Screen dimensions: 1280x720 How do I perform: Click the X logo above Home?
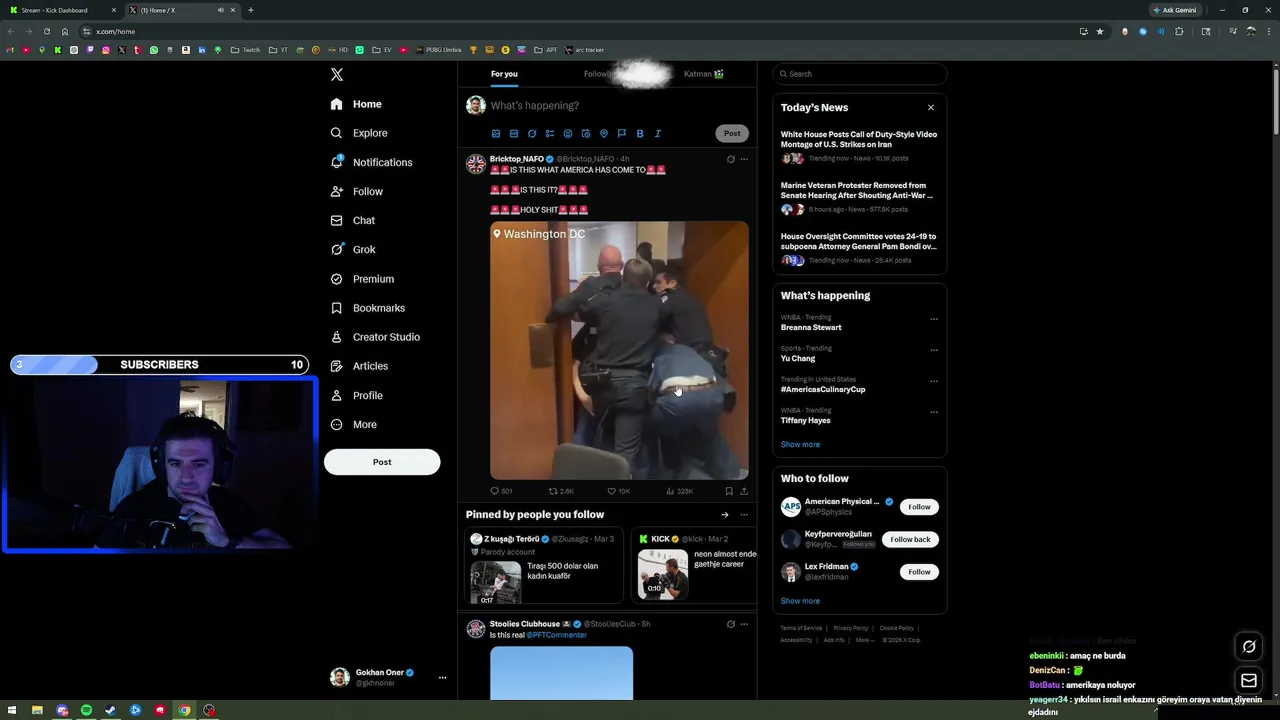(x=337, y=74)
